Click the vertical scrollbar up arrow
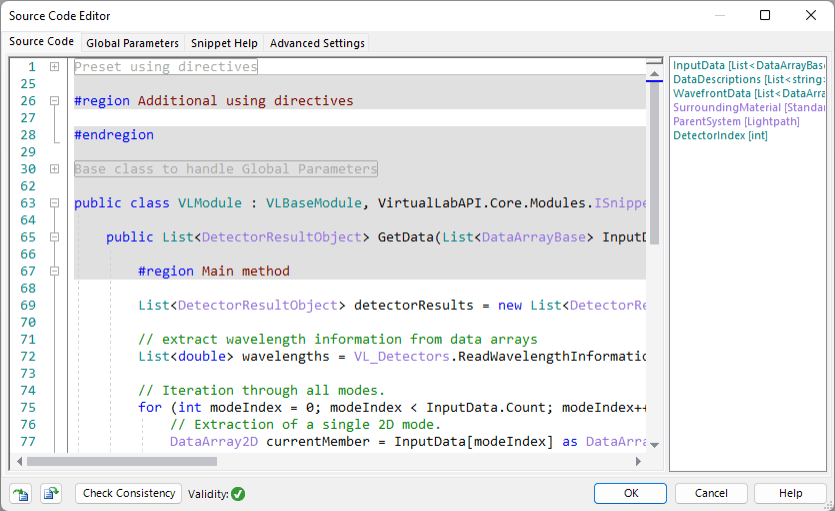This screenshot has width=835, height=511. point(654,74)
